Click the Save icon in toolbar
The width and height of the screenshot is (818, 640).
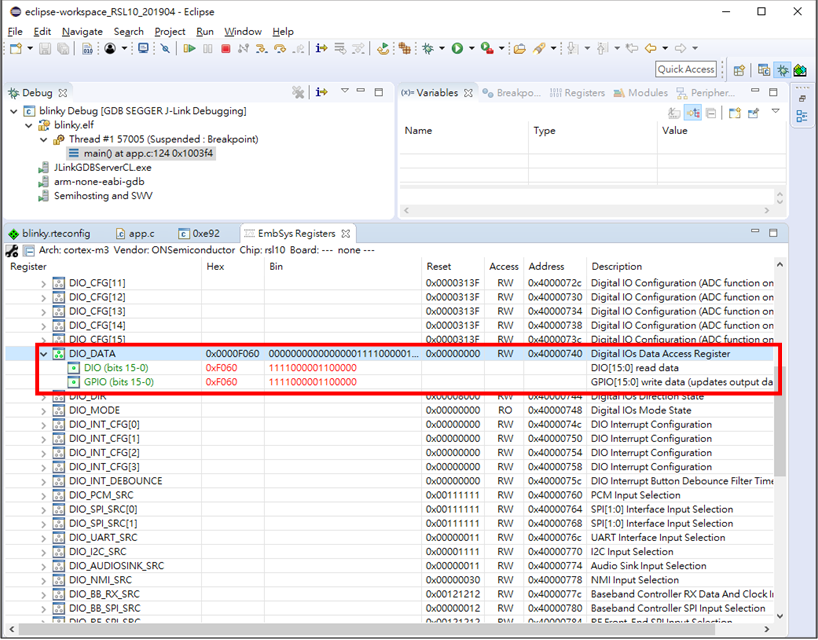coord(45,48)
